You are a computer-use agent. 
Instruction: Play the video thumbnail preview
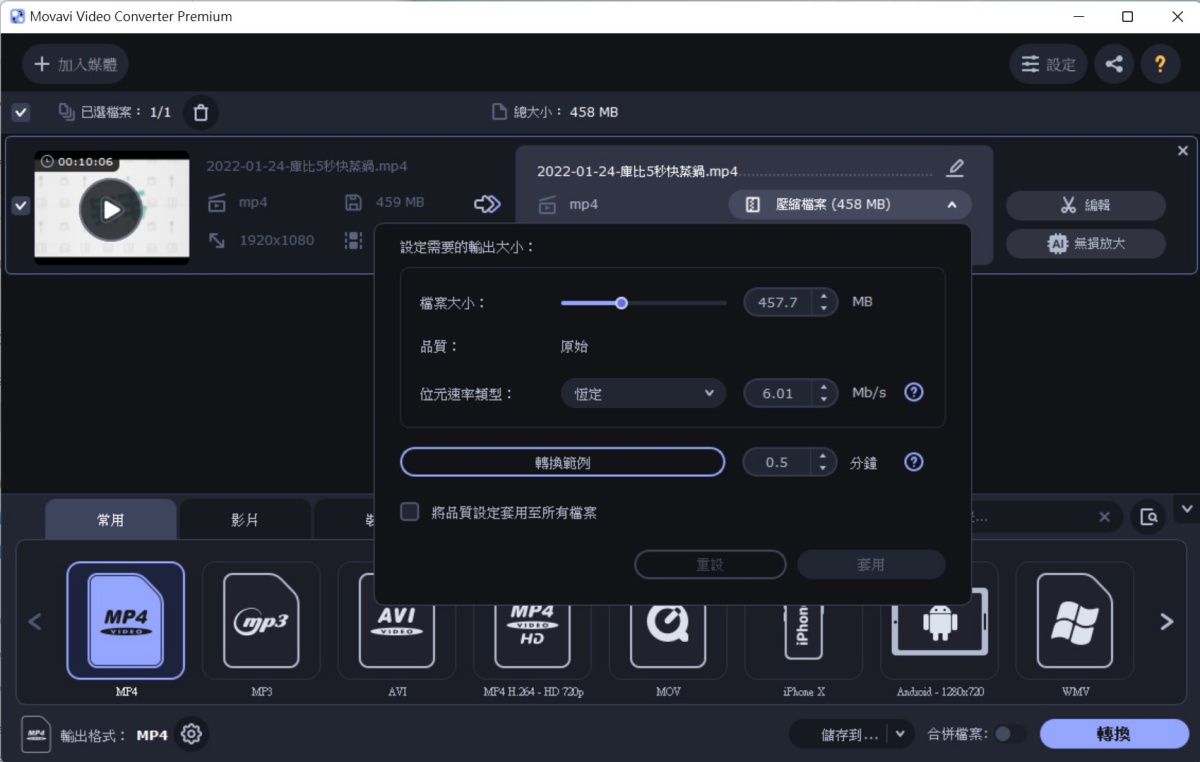click(x=111, y=210)
